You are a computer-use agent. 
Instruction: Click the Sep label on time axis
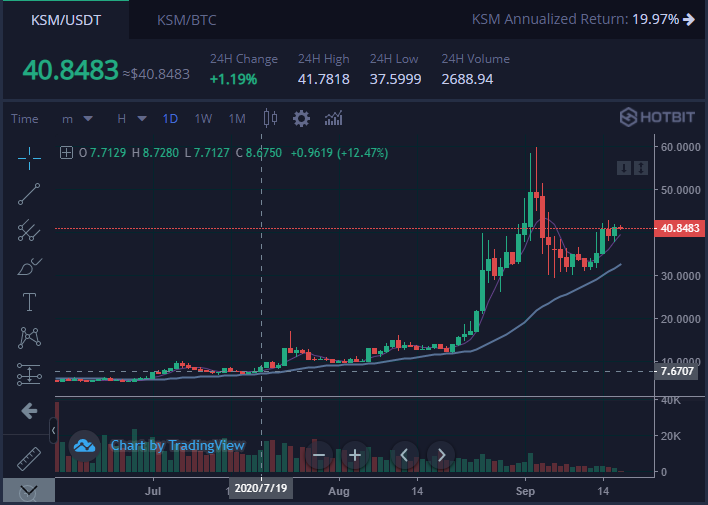coord(525,491)
